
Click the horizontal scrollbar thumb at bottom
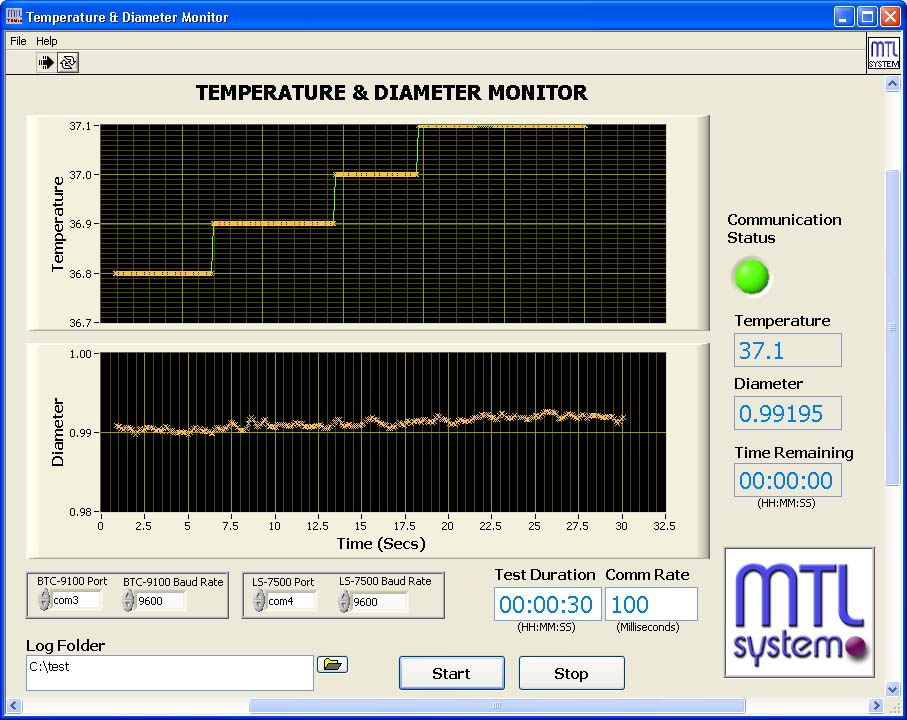click(x=496, y=706)
